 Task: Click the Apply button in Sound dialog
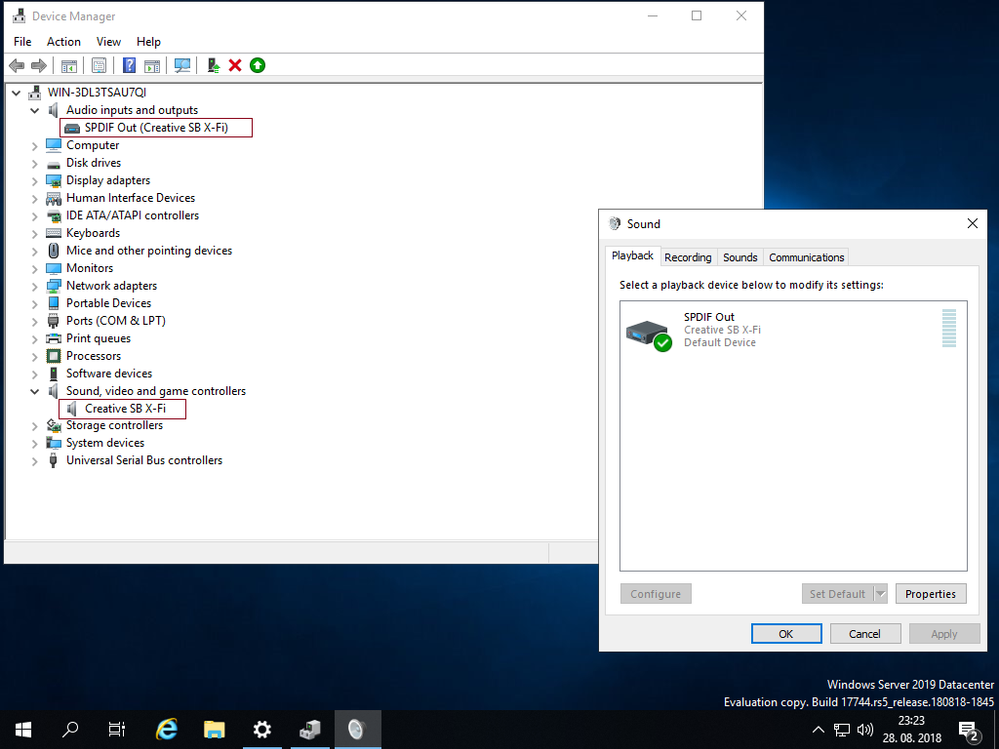(944, 634)
